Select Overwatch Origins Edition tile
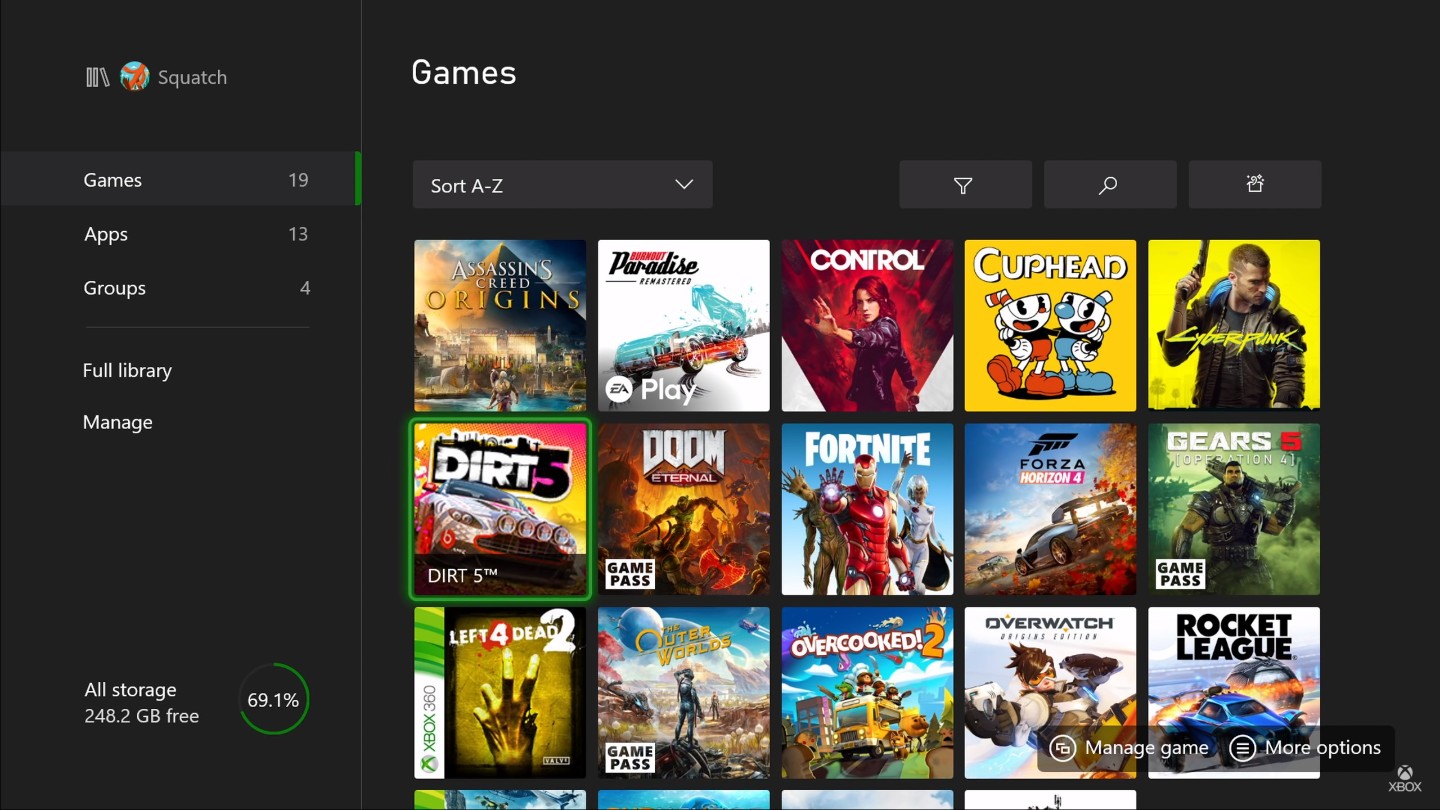 coord(1050,693)
